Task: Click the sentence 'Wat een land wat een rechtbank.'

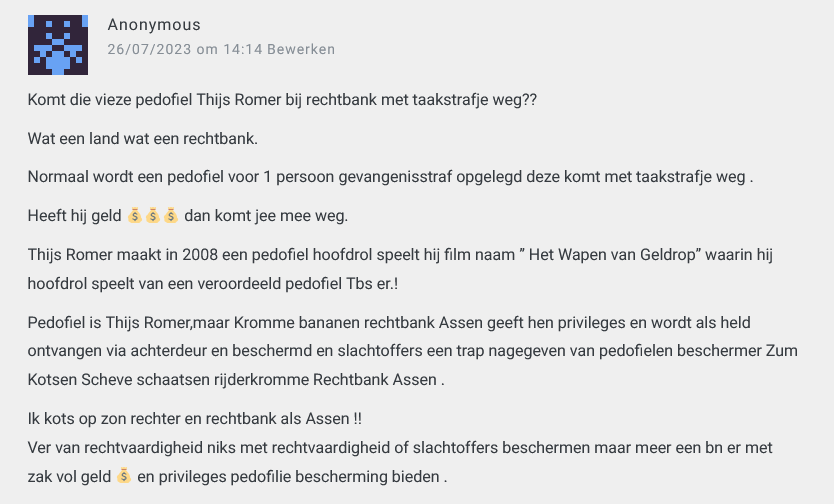Action: coord(143,139)
